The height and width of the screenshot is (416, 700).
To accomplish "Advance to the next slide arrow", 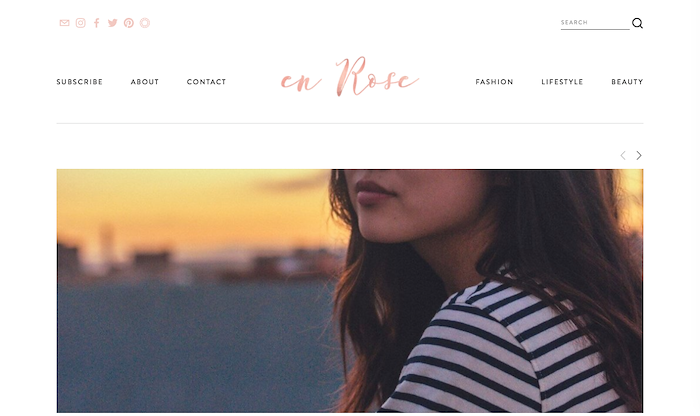I will coord(639,155).
